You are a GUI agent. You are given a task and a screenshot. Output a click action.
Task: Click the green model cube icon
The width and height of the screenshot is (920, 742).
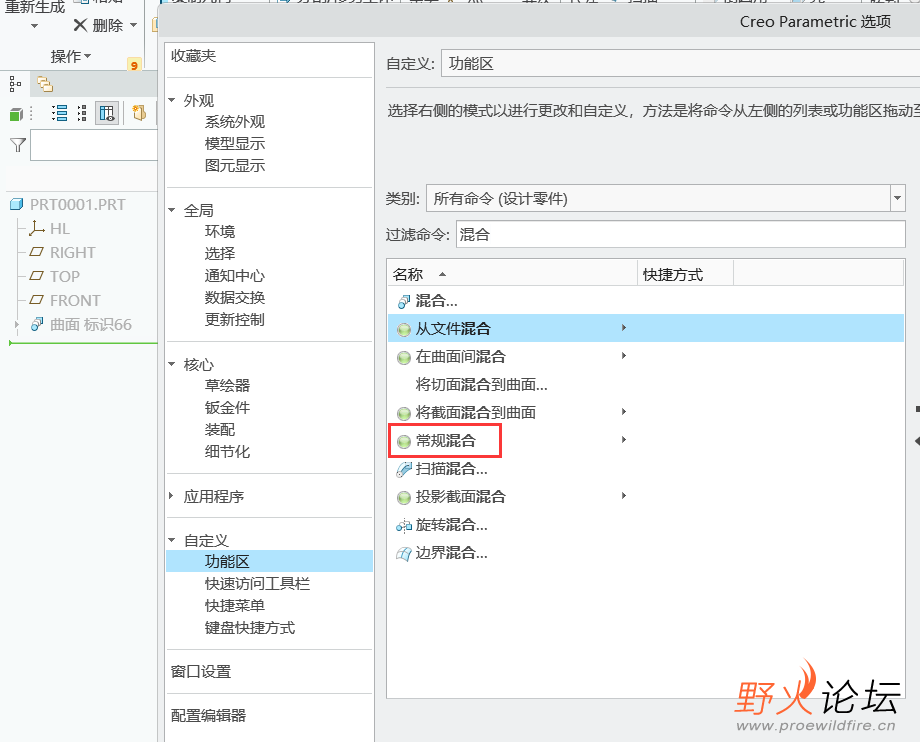[16, 114]
